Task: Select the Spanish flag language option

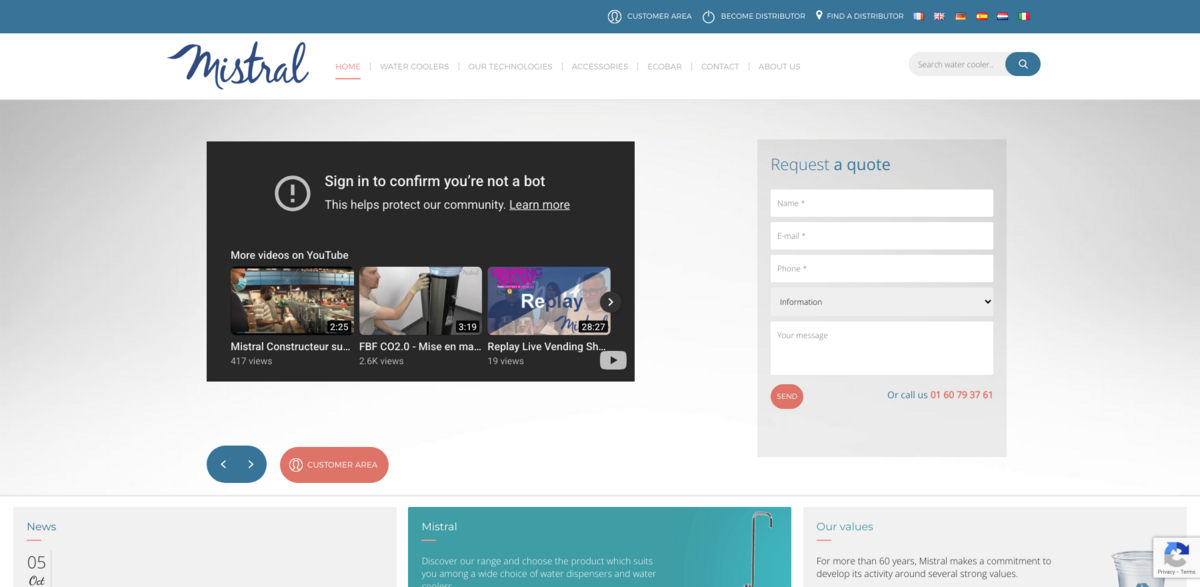Action: point(981,16)
